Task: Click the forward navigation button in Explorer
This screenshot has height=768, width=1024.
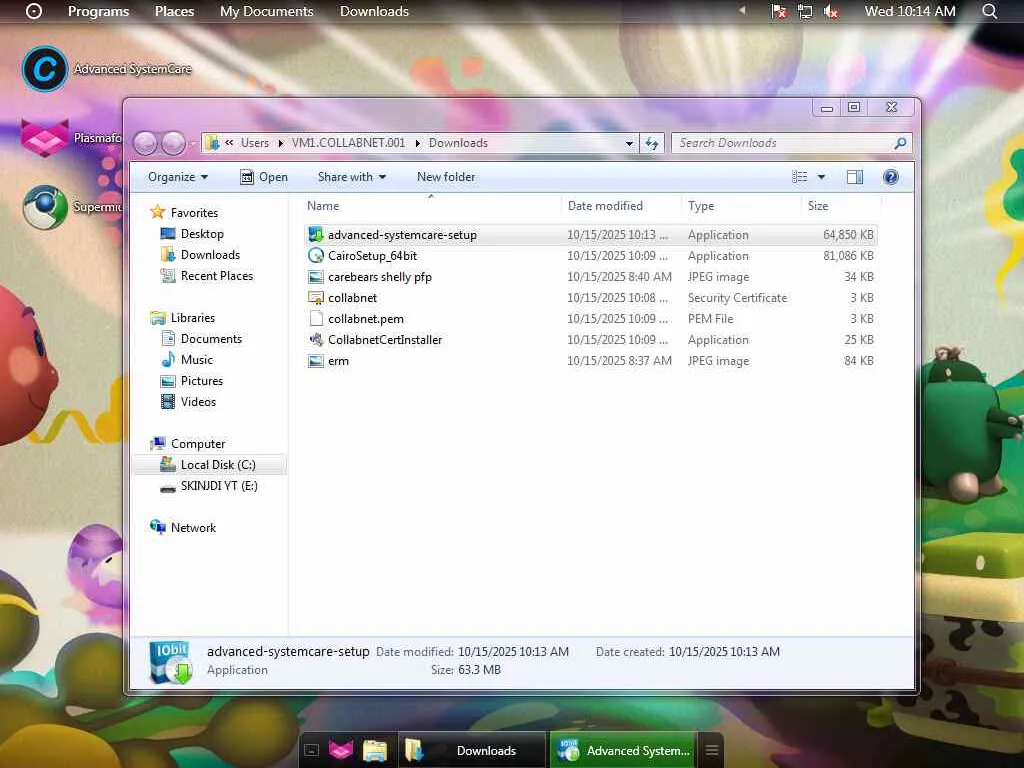Action: coord(173,143)
